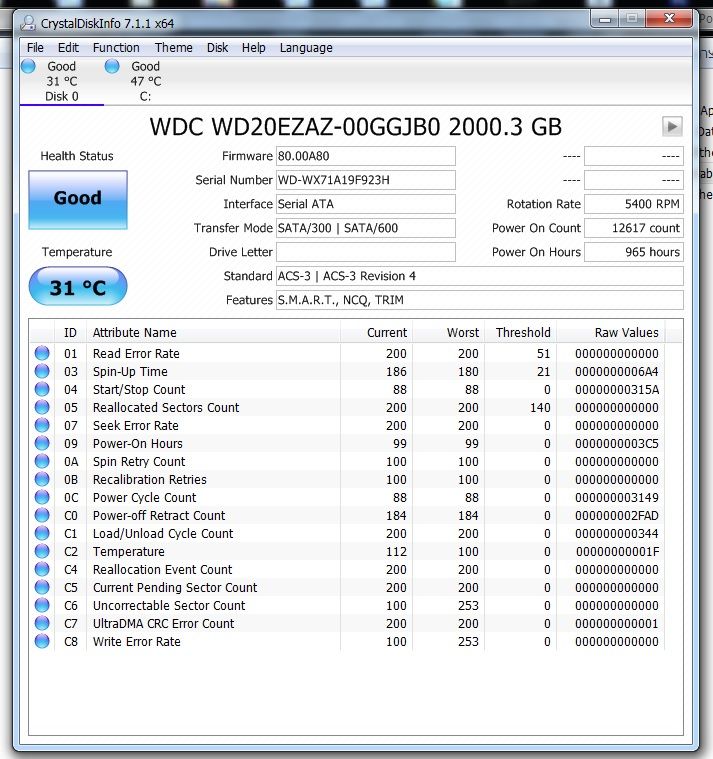Click the Attribute Name column header

point(213,333)
